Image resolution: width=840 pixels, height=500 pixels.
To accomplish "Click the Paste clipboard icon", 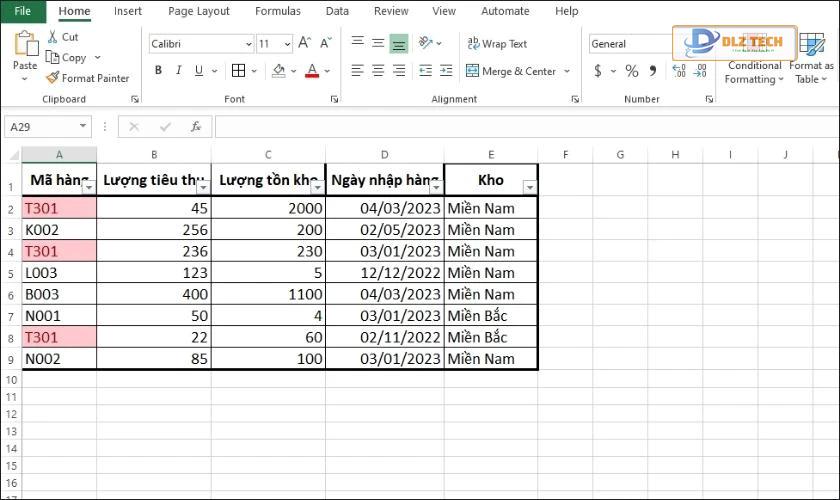I will coord(25,44).
